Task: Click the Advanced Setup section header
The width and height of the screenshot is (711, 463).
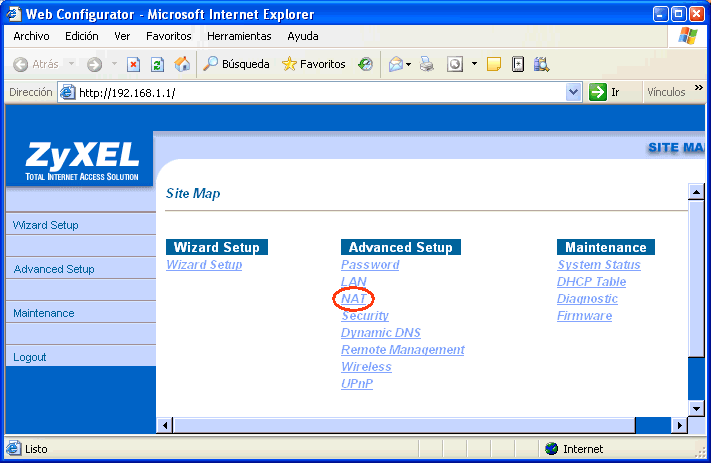Action: tap(401, 247)
